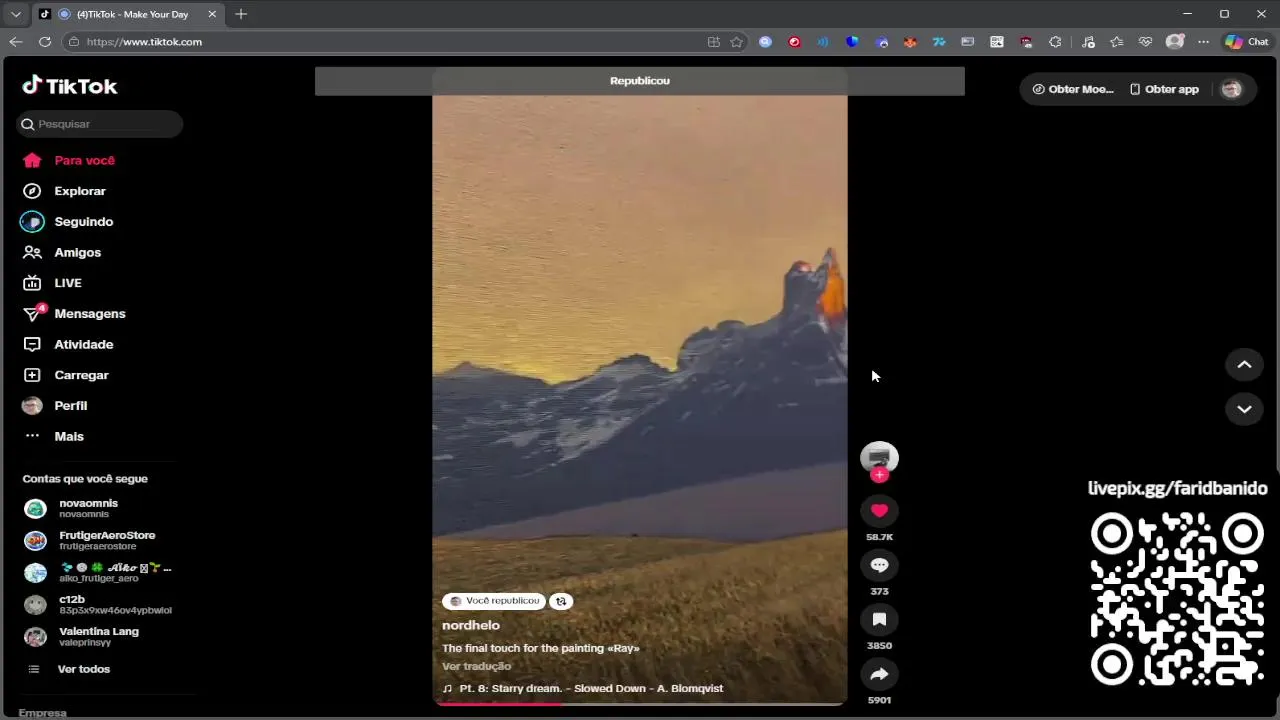Click the repost icon beside Você republicou
The image size is (1280, 720).
[x=561, y=601]
